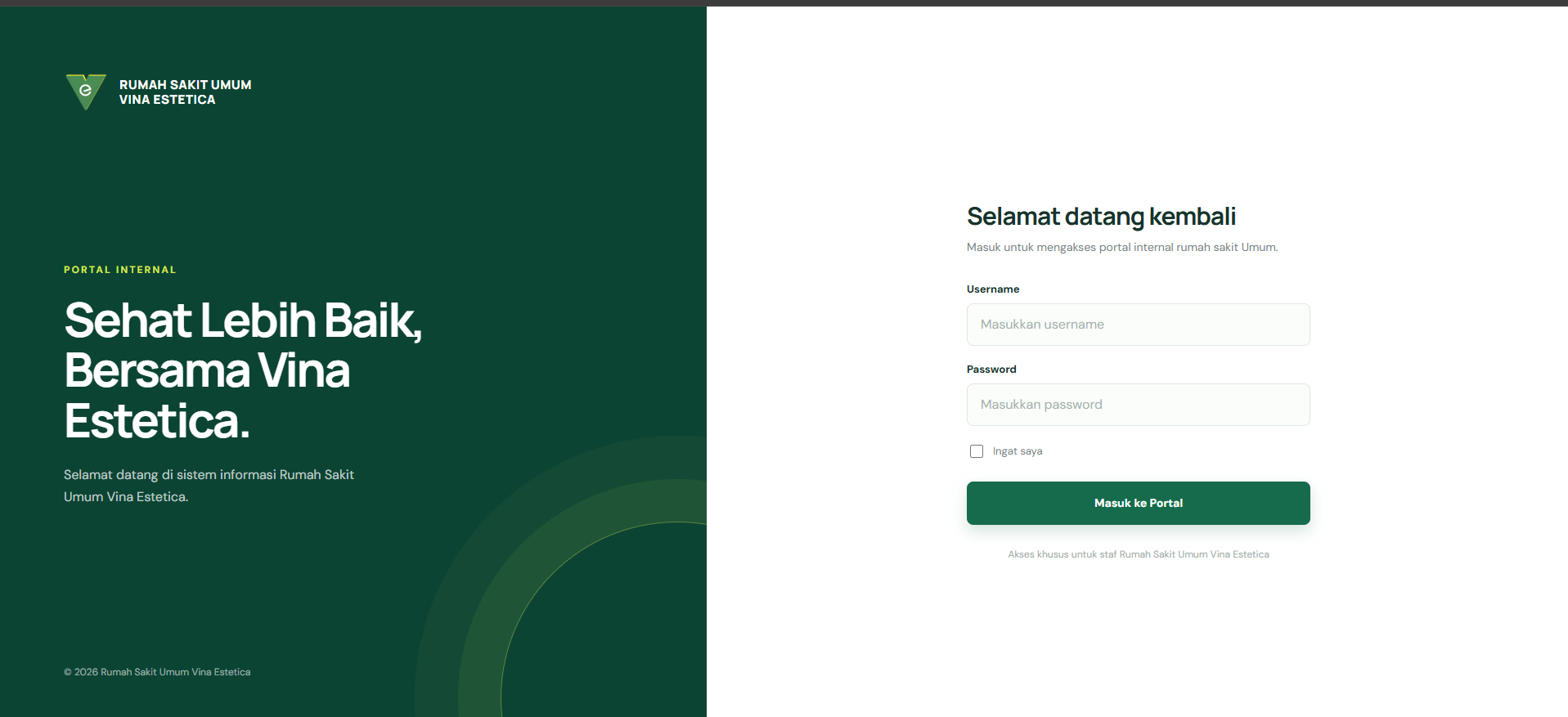Click the "Masuk untuk mengakses portal internal" subtitle
This screenshot has height=717, width=1568.
(x=1122, y=247)
